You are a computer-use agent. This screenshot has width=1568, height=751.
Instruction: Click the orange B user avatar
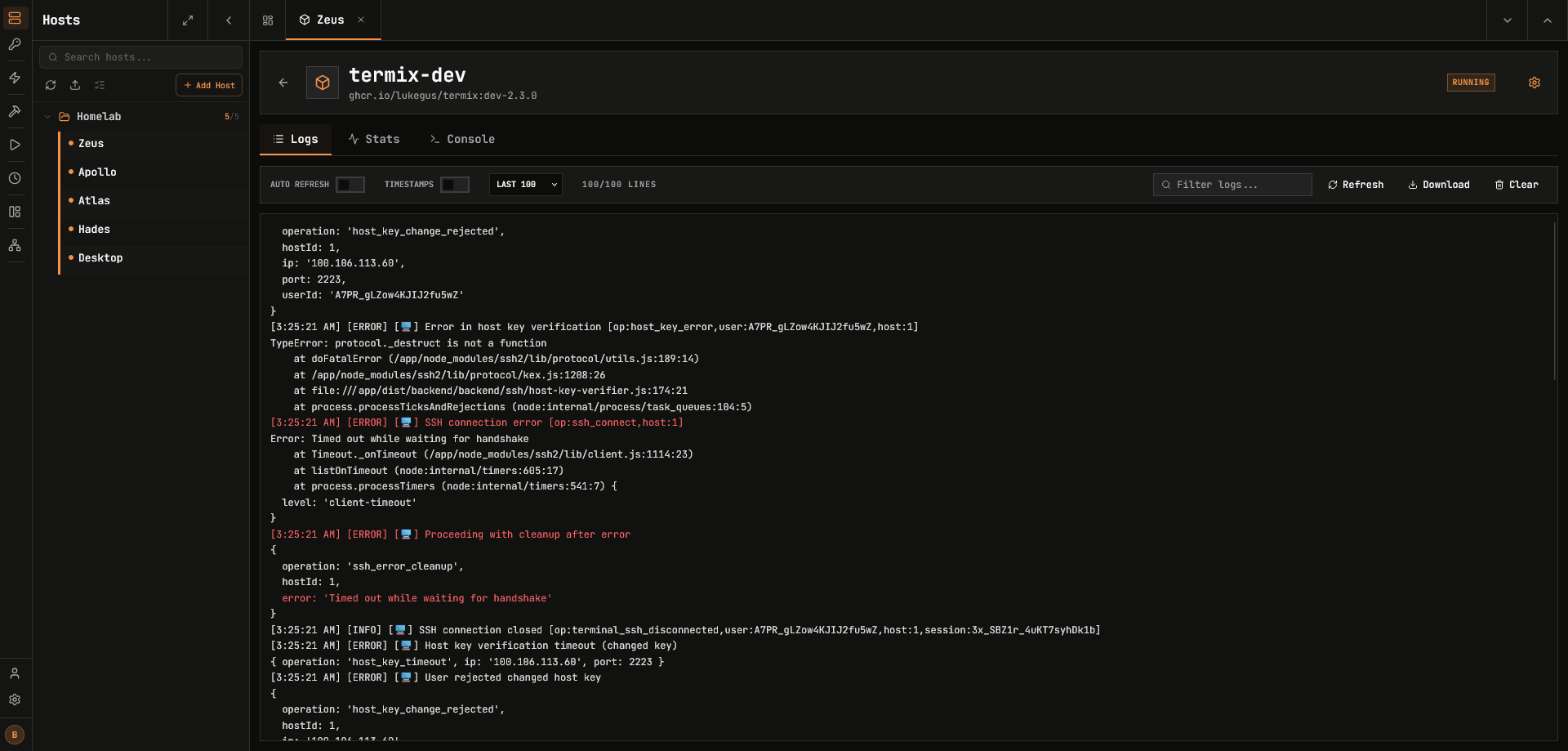pyautogui.click(x=15, y=735)
